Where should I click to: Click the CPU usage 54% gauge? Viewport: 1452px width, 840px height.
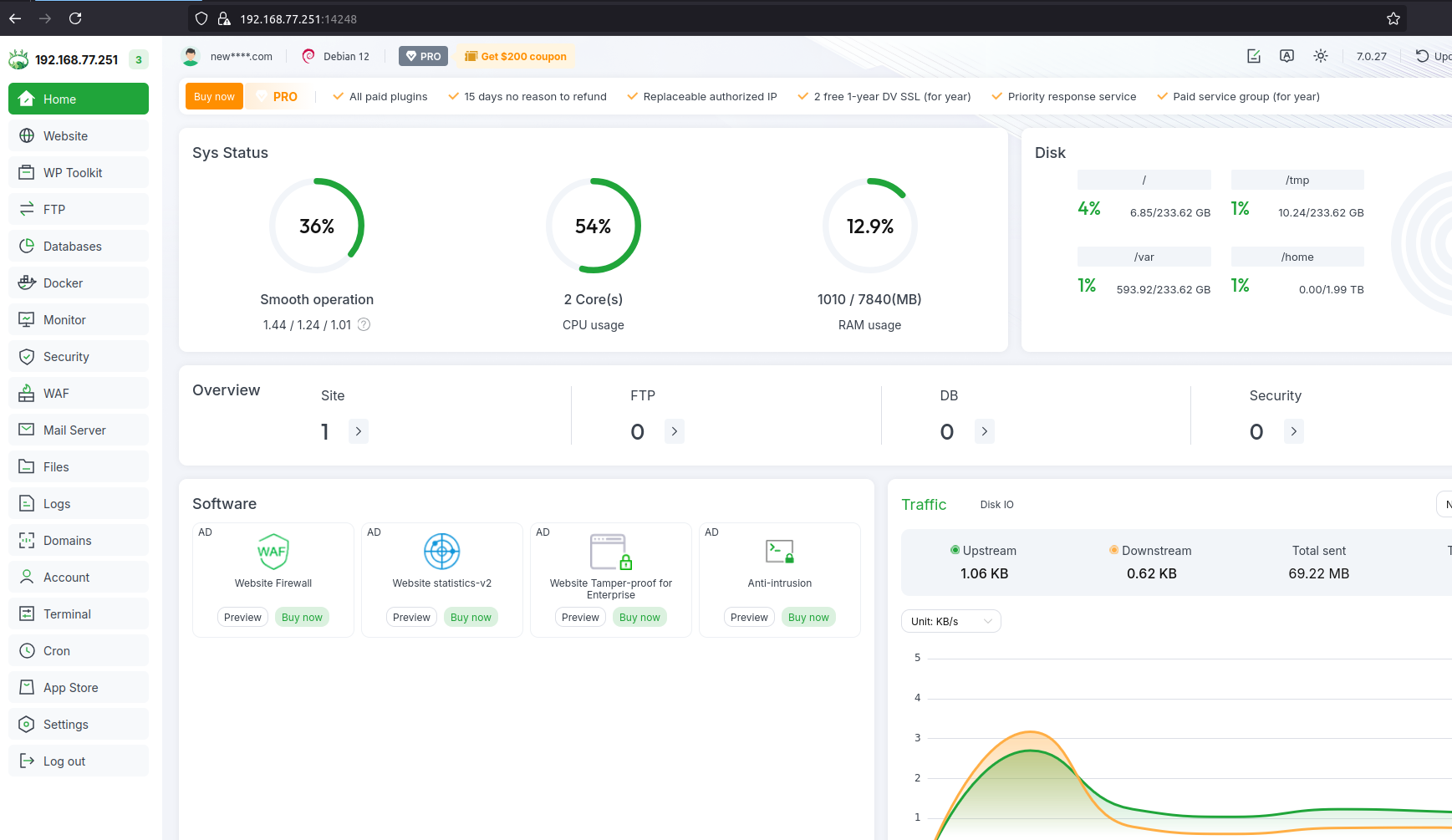pos(593,226)
